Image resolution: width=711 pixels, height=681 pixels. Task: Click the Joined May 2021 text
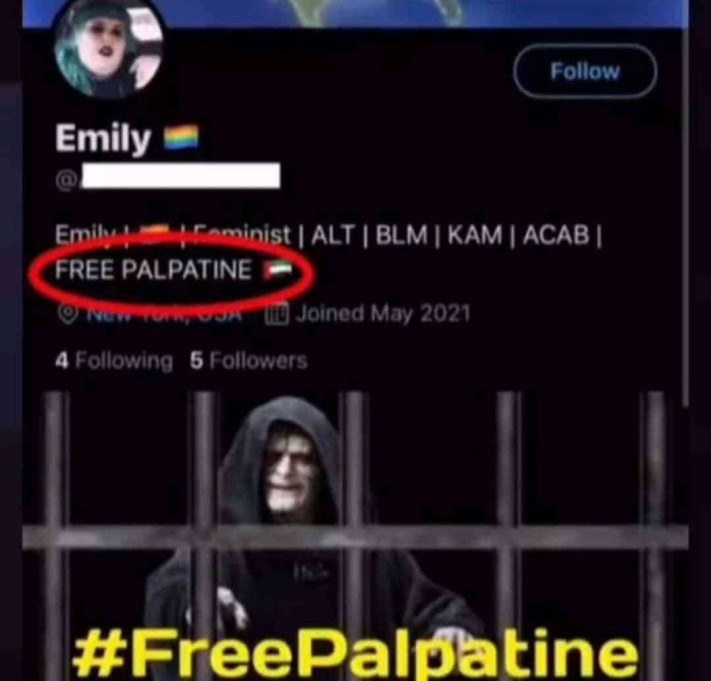click(383, 313)
